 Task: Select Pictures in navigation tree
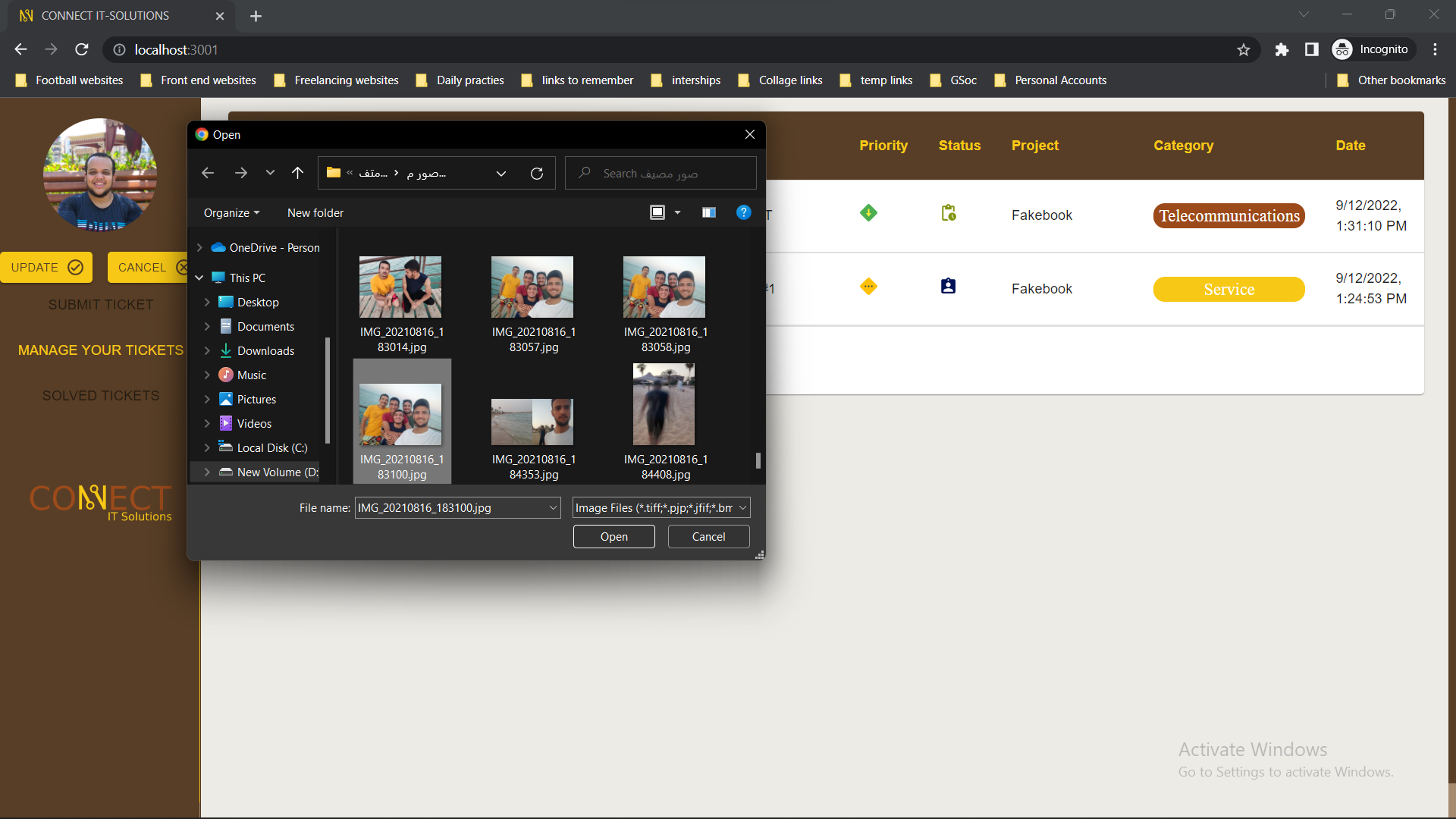coord(256,400)
